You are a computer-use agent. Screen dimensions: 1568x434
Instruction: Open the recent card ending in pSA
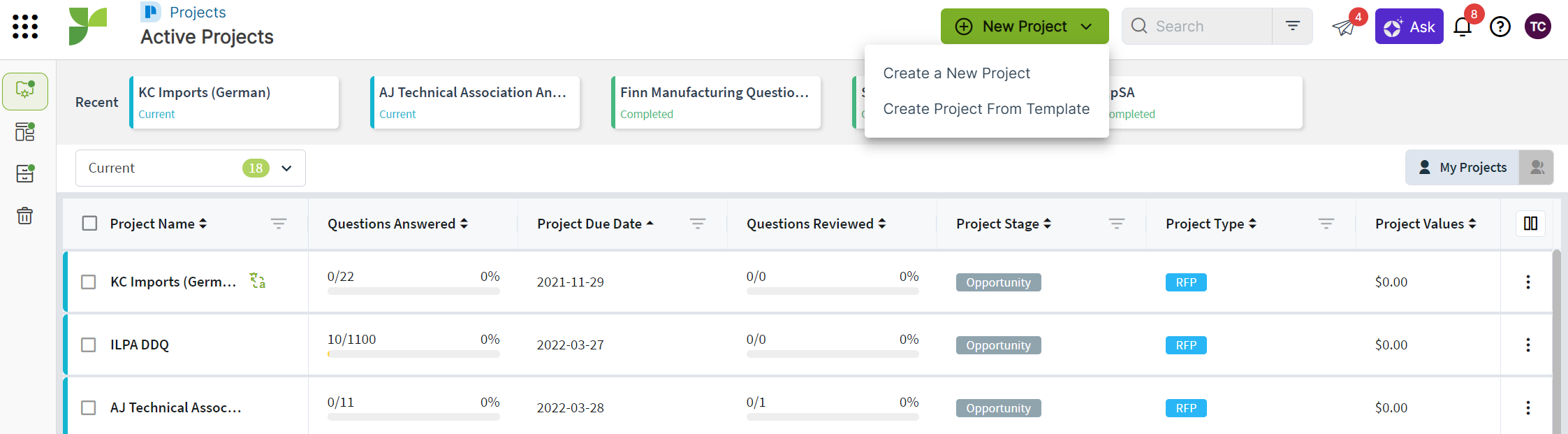point(1205,102)
